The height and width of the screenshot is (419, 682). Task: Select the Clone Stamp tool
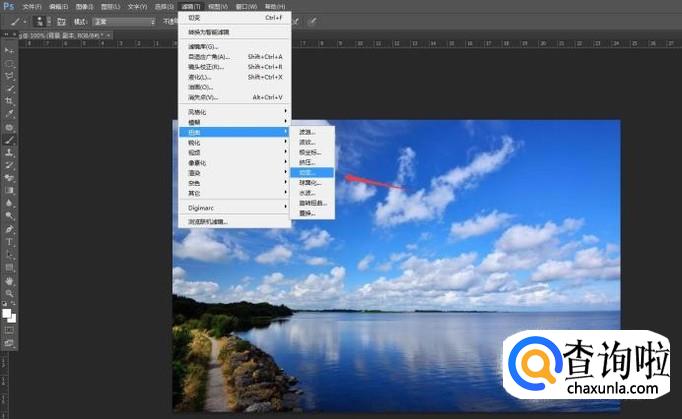(9, 153)
